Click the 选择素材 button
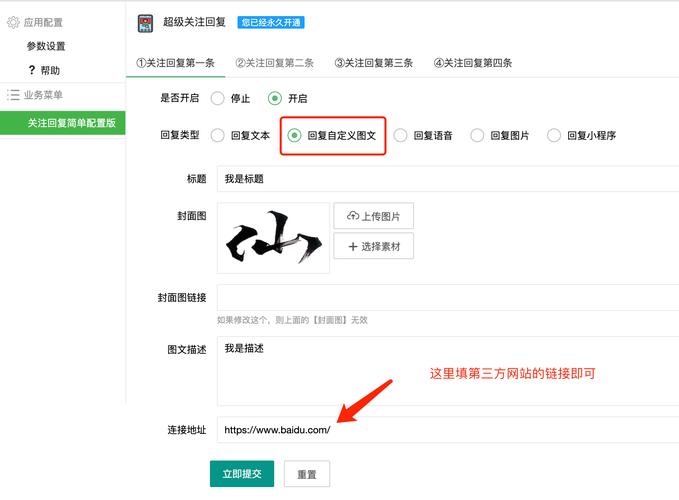Viewport: 679px width, 500px height. tap(374, 246)
